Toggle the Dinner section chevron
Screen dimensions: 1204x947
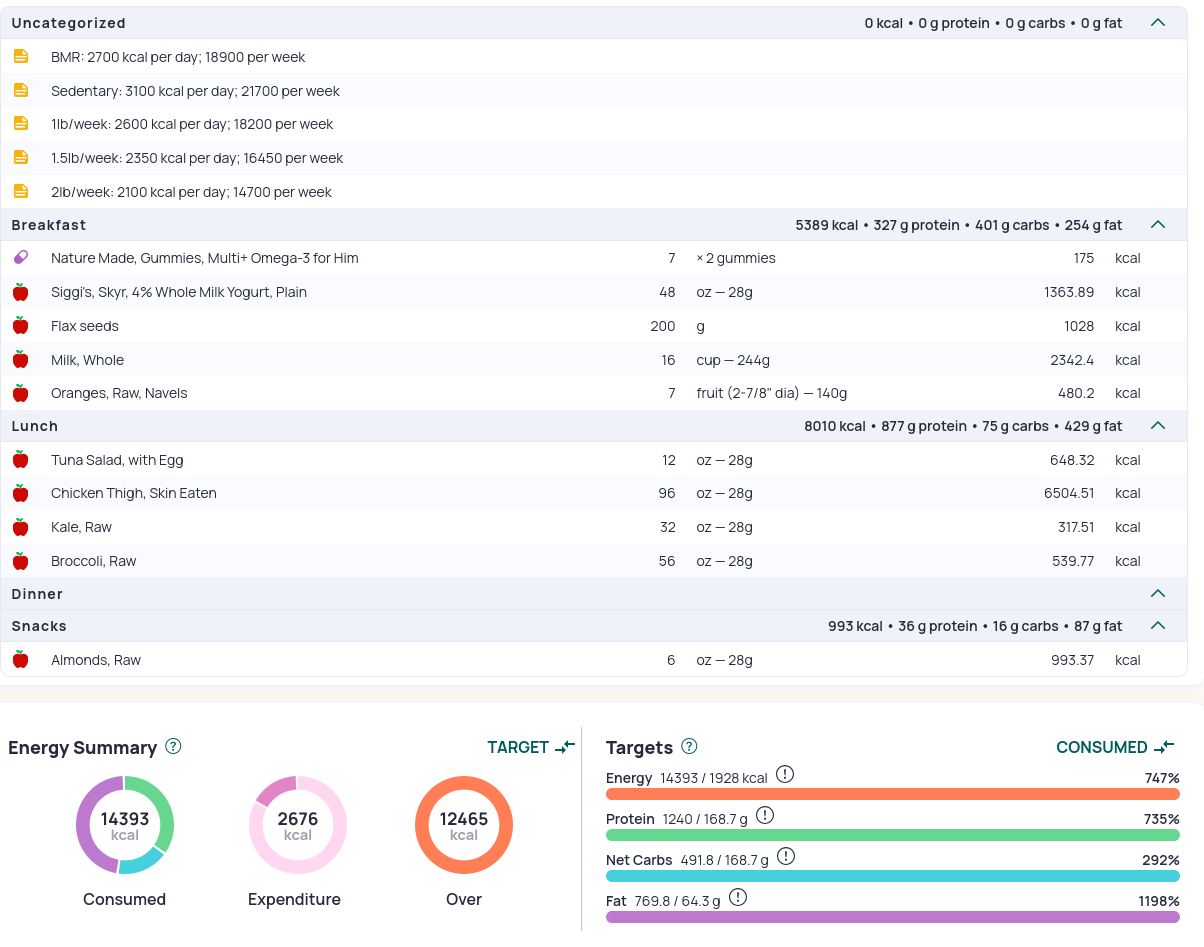coord(1158,594)
